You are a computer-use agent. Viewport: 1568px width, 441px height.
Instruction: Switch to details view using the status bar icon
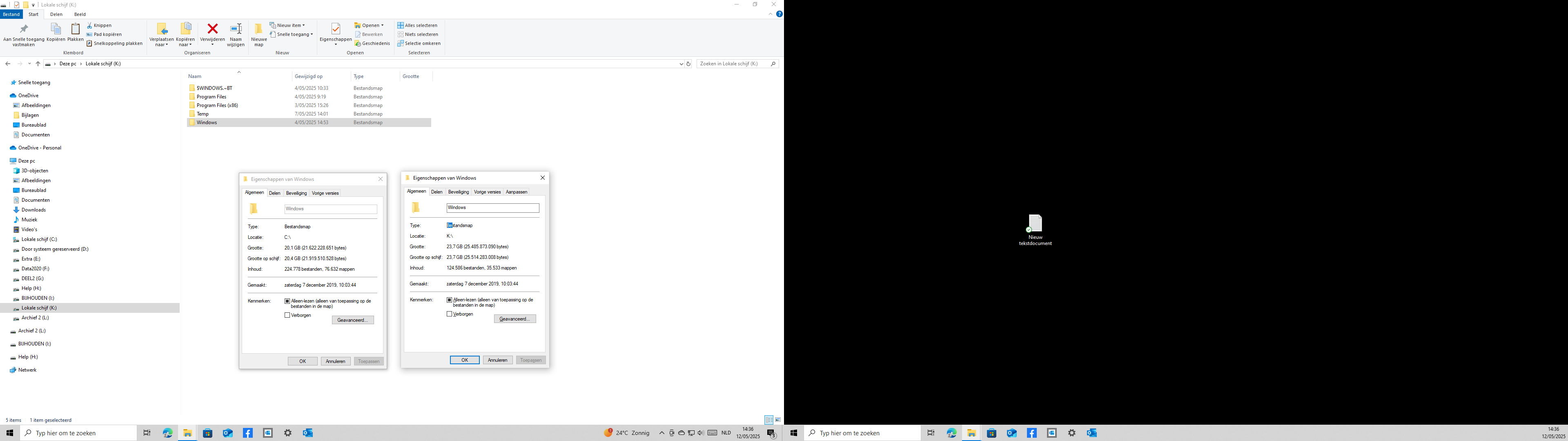click(x=769, y=420)
